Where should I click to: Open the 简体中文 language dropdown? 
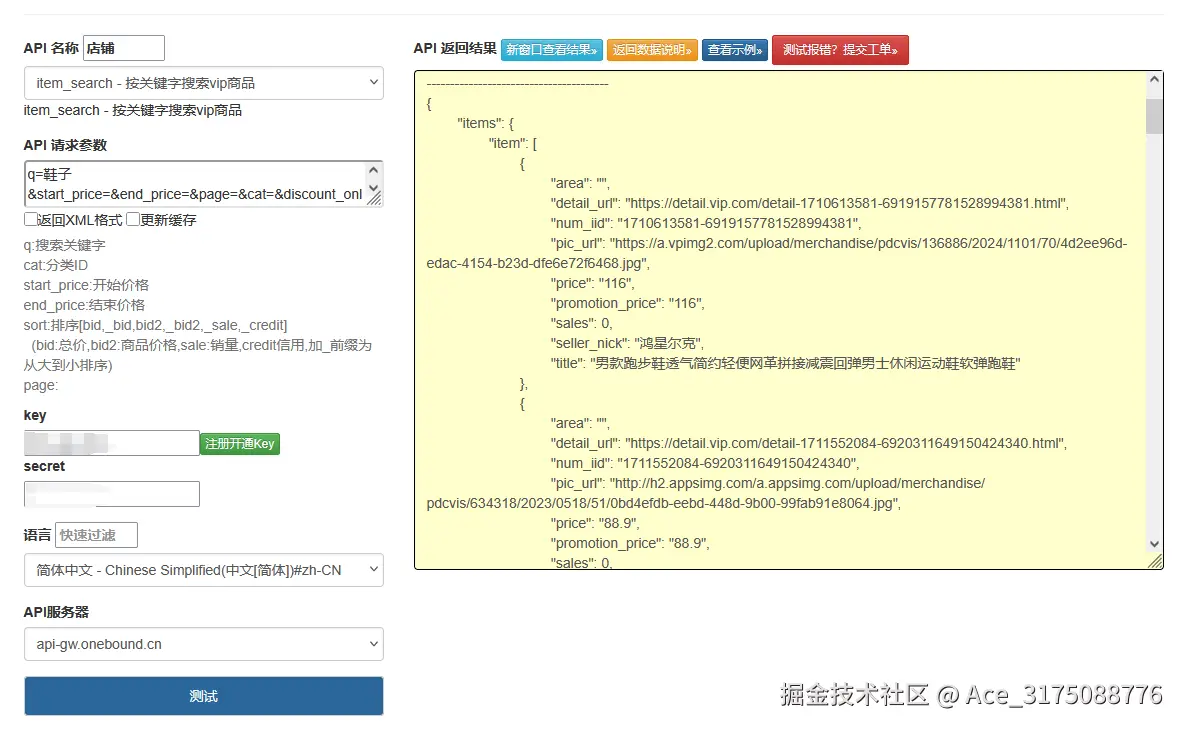pyautogui.click(x=204, y=570)
